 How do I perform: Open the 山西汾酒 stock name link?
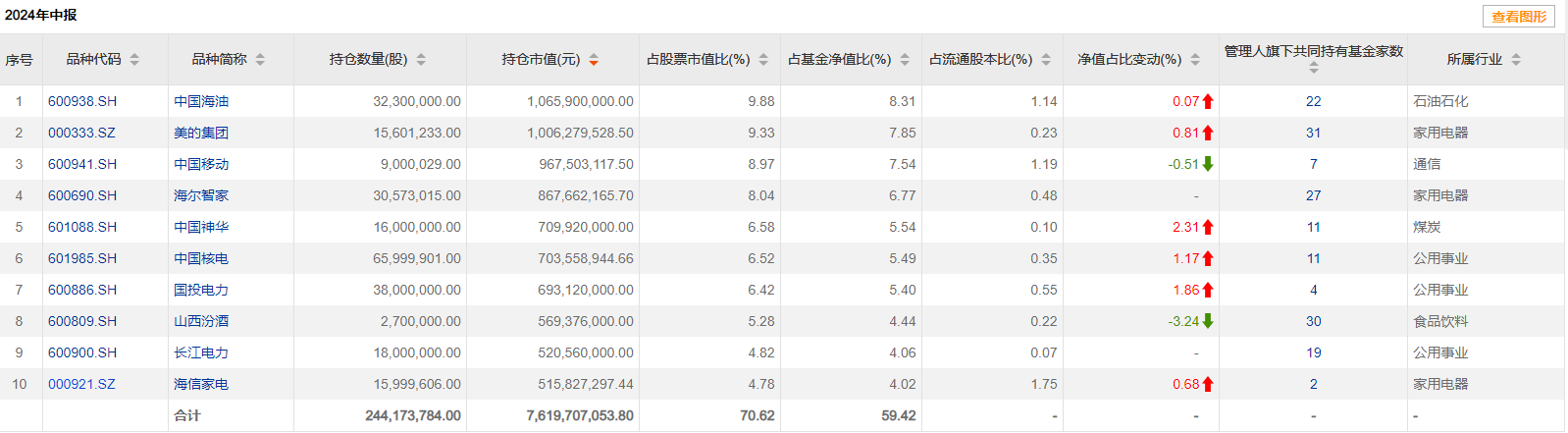tap(201, 321)
